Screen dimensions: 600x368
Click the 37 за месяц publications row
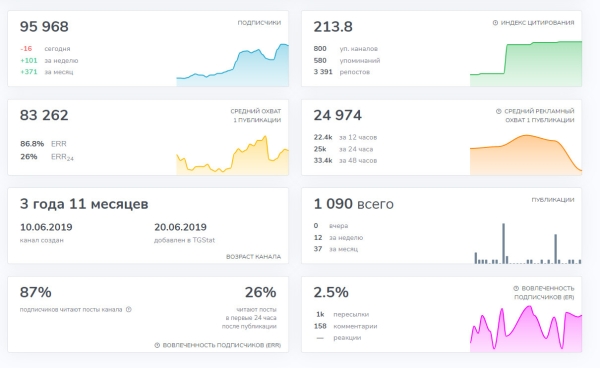tap(336, 249)
